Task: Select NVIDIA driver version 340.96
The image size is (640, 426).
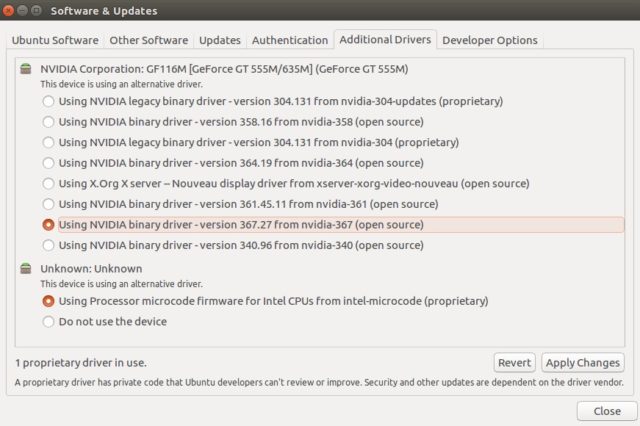Action: [48, 245]
